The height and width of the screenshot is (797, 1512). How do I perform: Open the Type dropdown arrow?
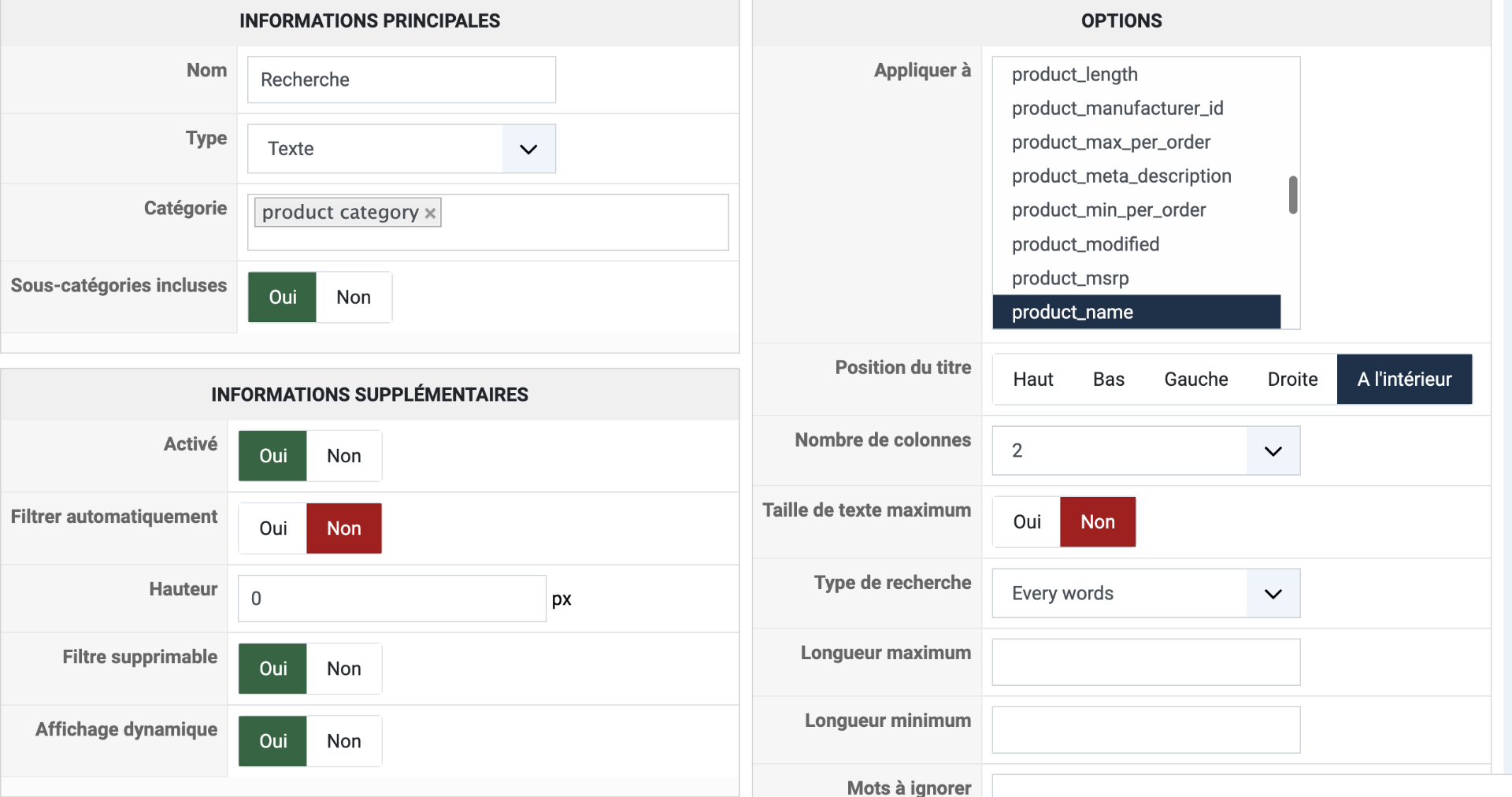pos(528,149)
